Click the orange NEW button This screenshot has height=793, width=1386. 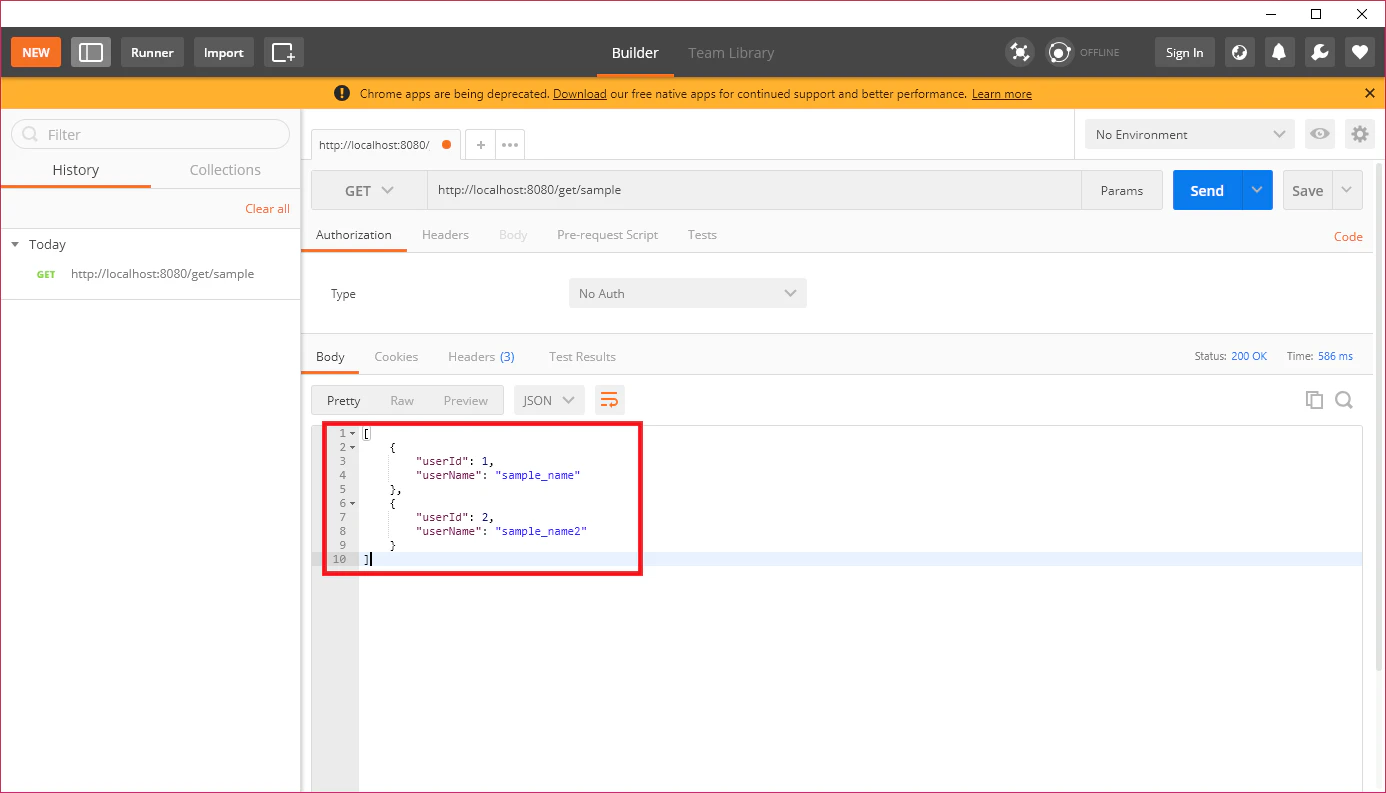(36, 52)
